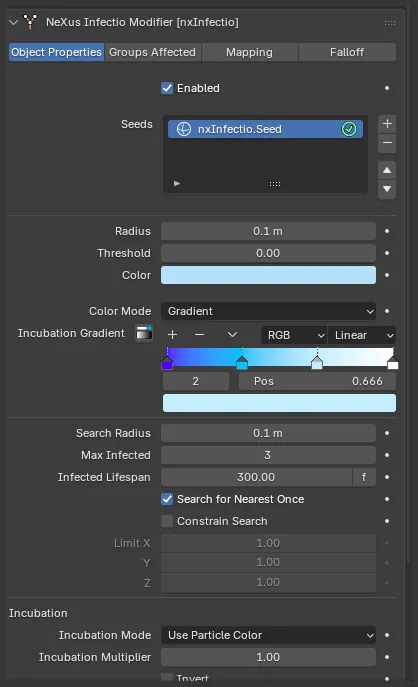Animate the Radius property dot
The image size is (418, 687).
click(x=387, y=231)
